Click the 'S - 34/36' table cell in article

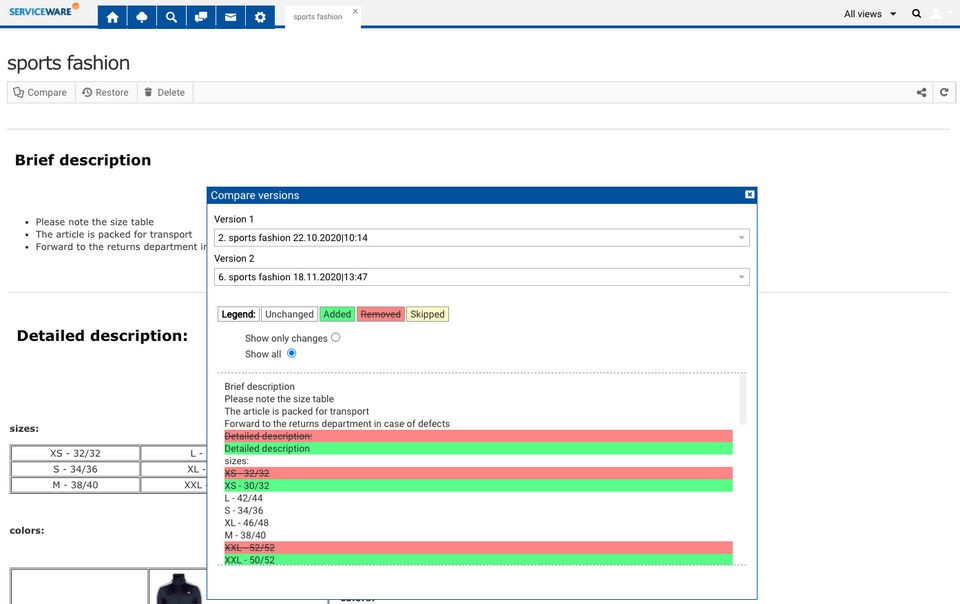[75, 469]
